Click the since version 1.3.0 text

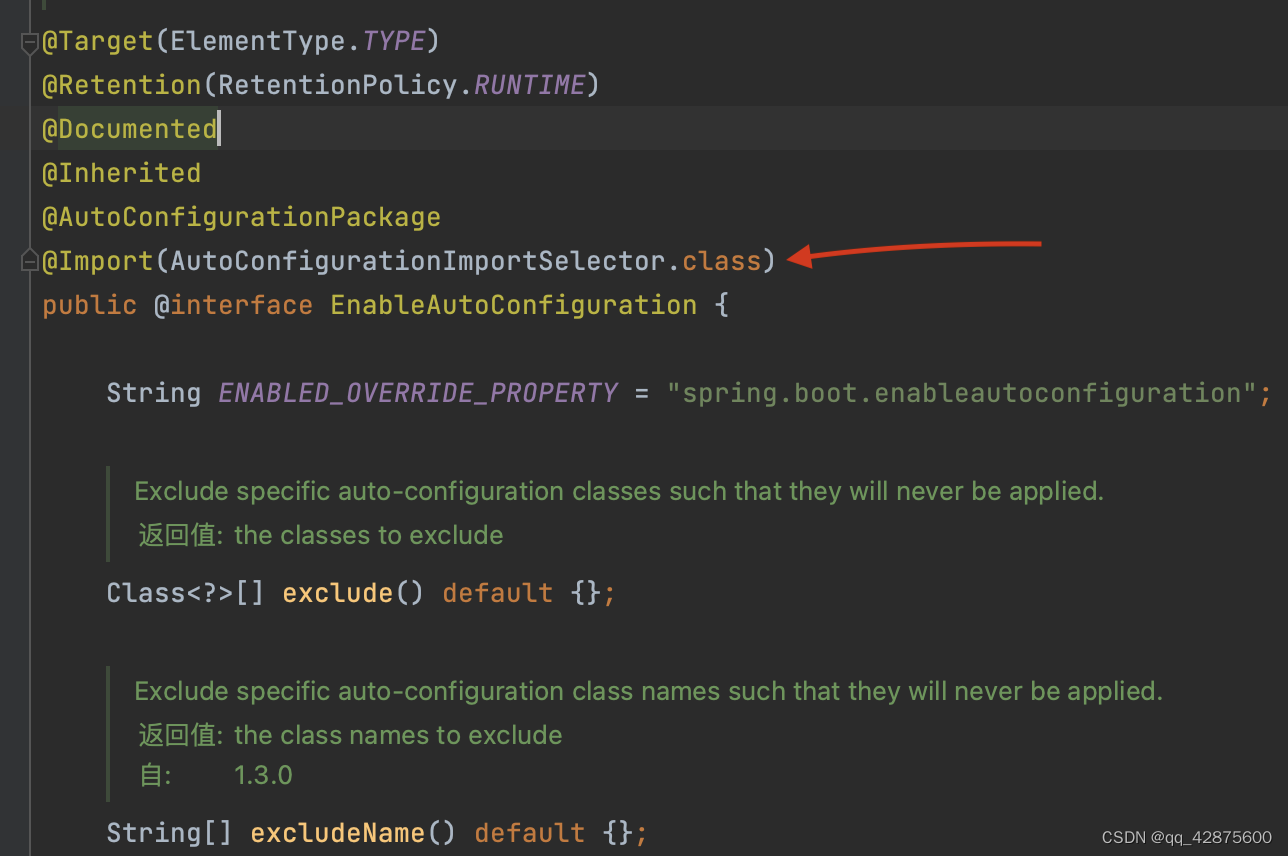[263, 776]
